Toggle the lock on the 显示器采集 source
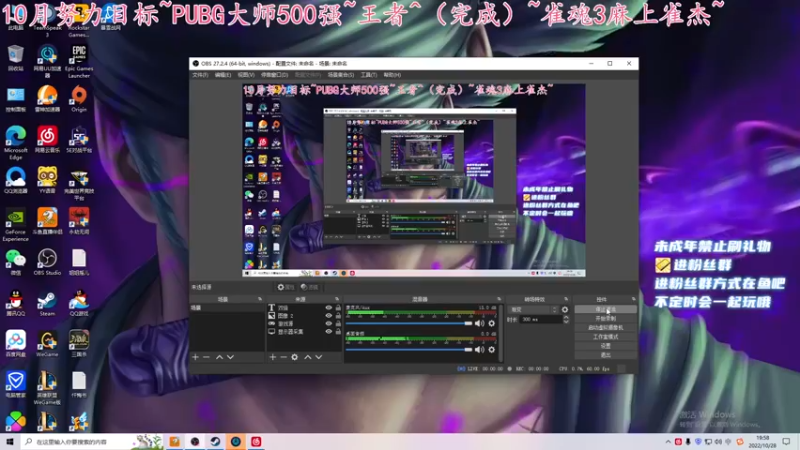The height and width of the screenshot is (450, 800). (x=338, y=332)
